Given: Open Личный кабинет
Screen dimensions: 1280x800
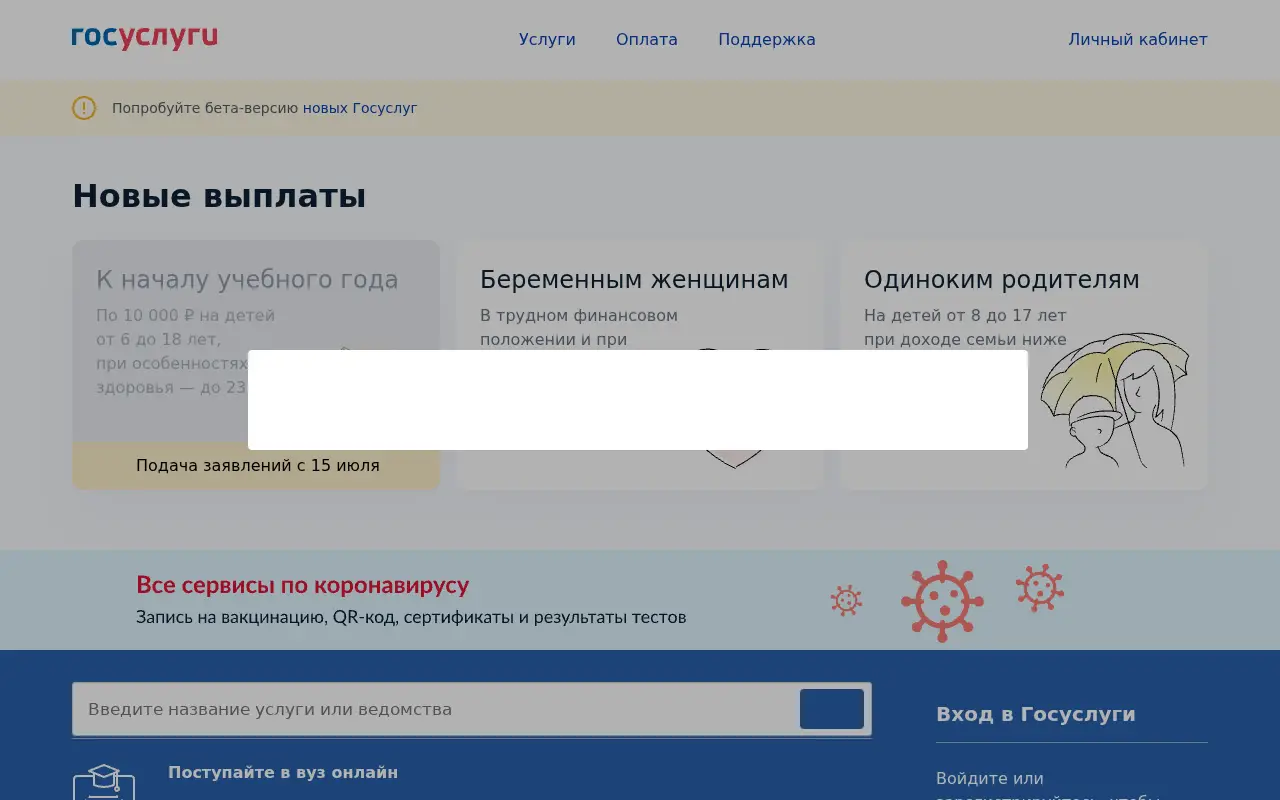Looking at the screenshot, I should pos(1138,40).
